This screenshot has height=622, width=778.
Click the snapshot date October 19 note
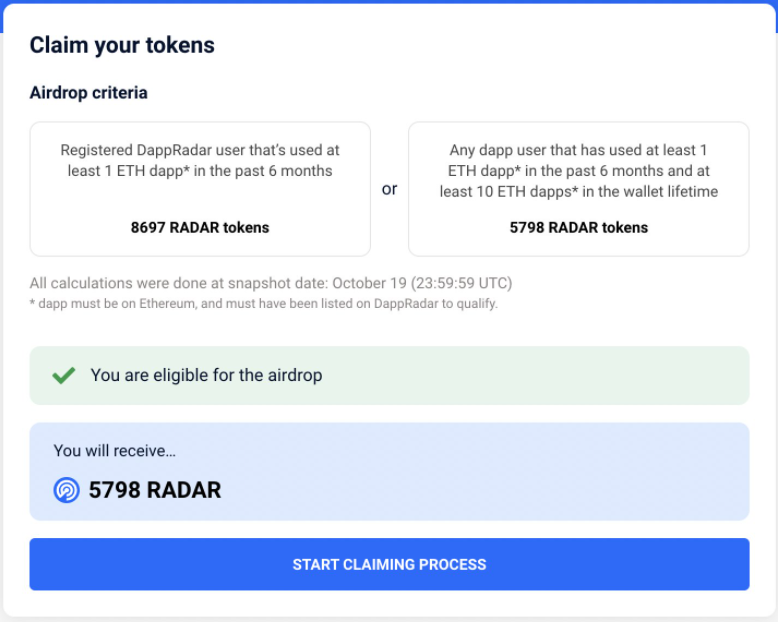(270, 283)
